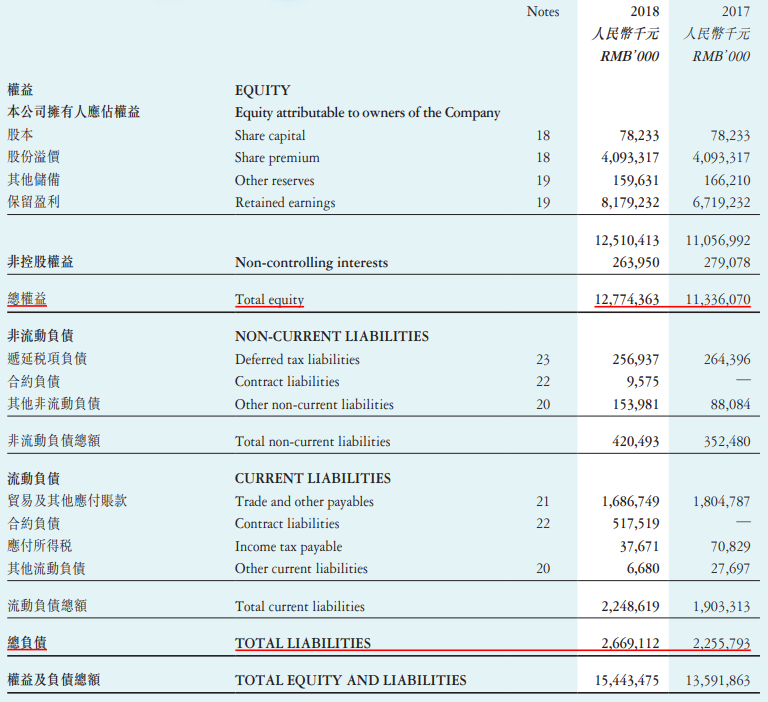Click the underlined "Total equity" label
This screenshot has height=702, width=768.
click(x=269, y=299)
